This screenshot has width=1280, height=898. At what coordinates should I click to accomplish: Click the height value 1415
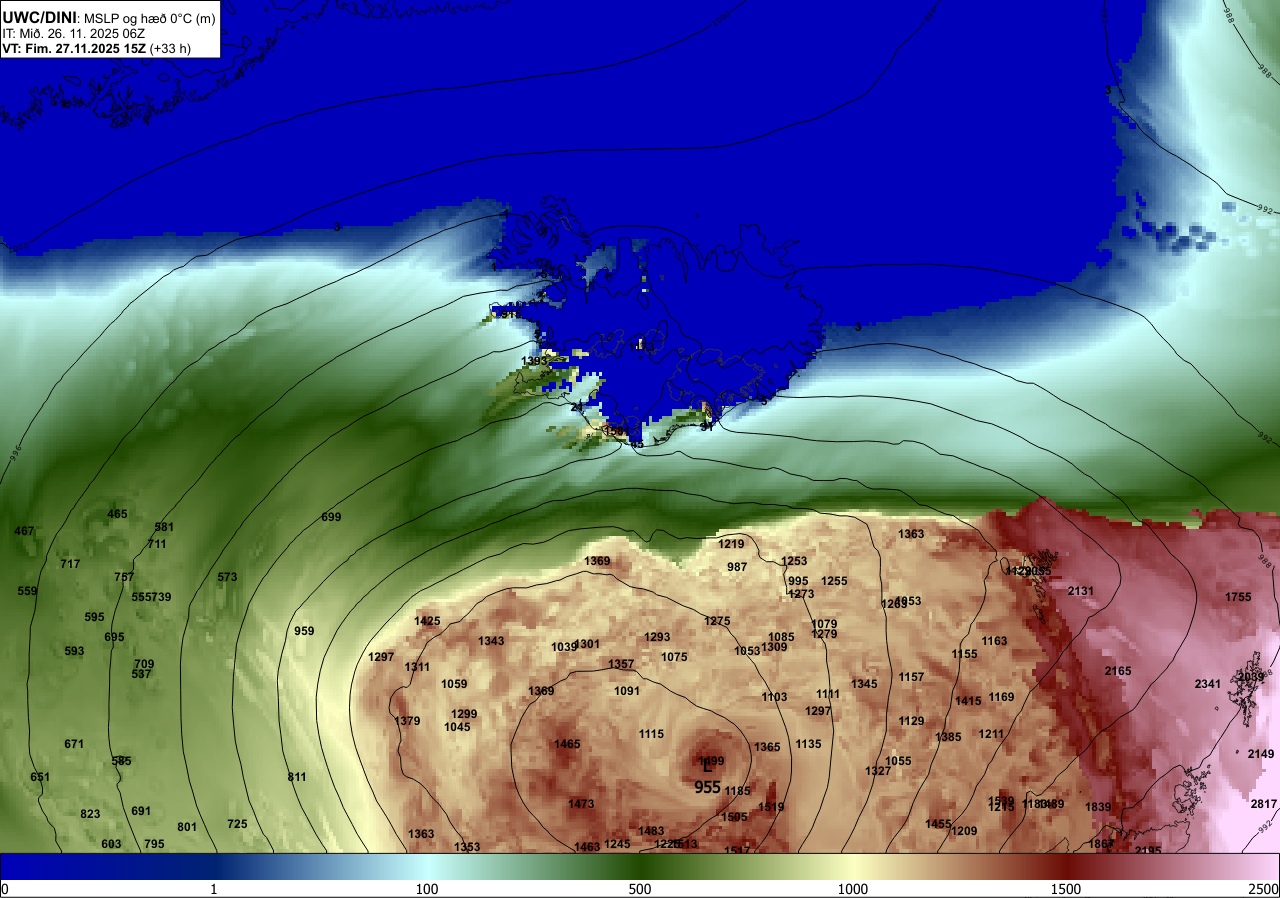point(968,701)
